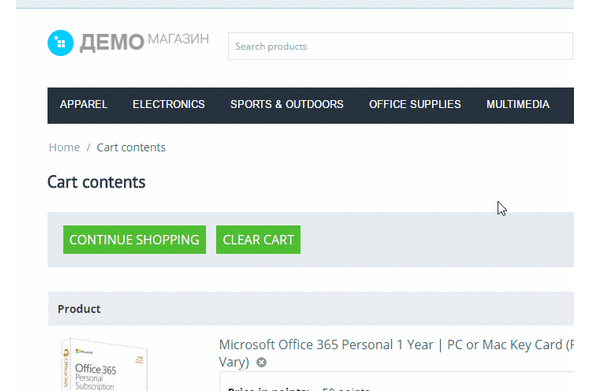
Task: Open the Sports & Outdoors category
Action: 287,104
